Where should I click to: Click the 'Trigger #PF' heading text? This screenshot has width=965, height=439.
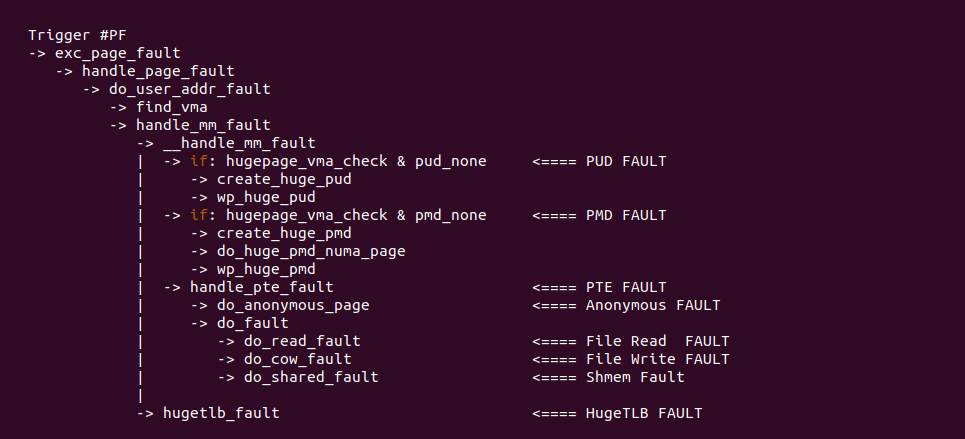coord(68,35)
